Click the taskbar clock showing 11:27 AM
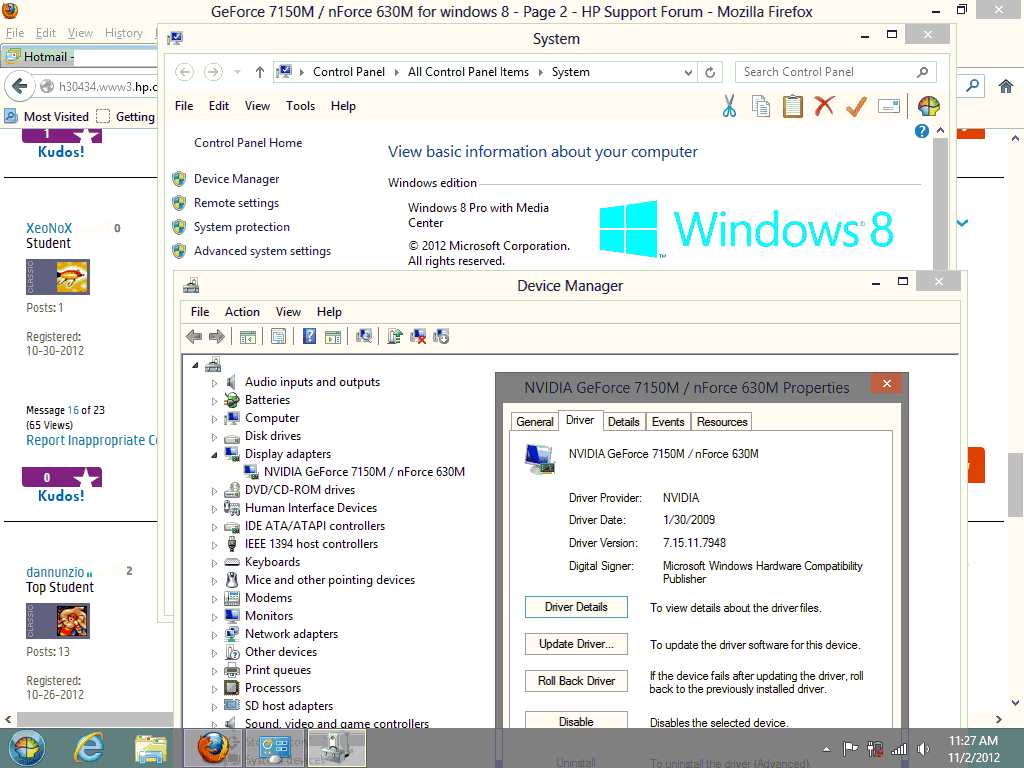The image size is (1024, 768). 973,749
